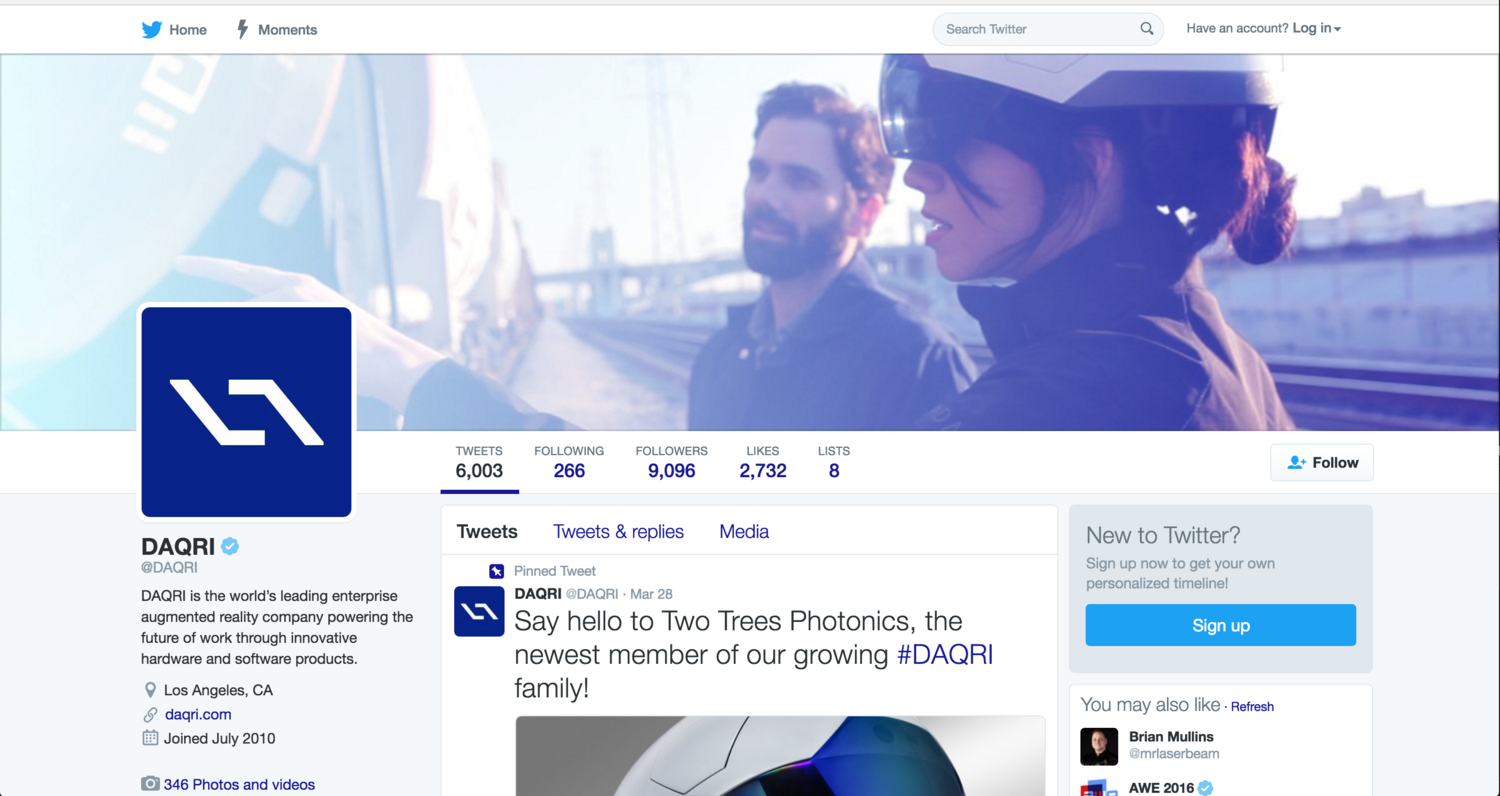
Task: Open the profile header banner photo
Action: 750,242
